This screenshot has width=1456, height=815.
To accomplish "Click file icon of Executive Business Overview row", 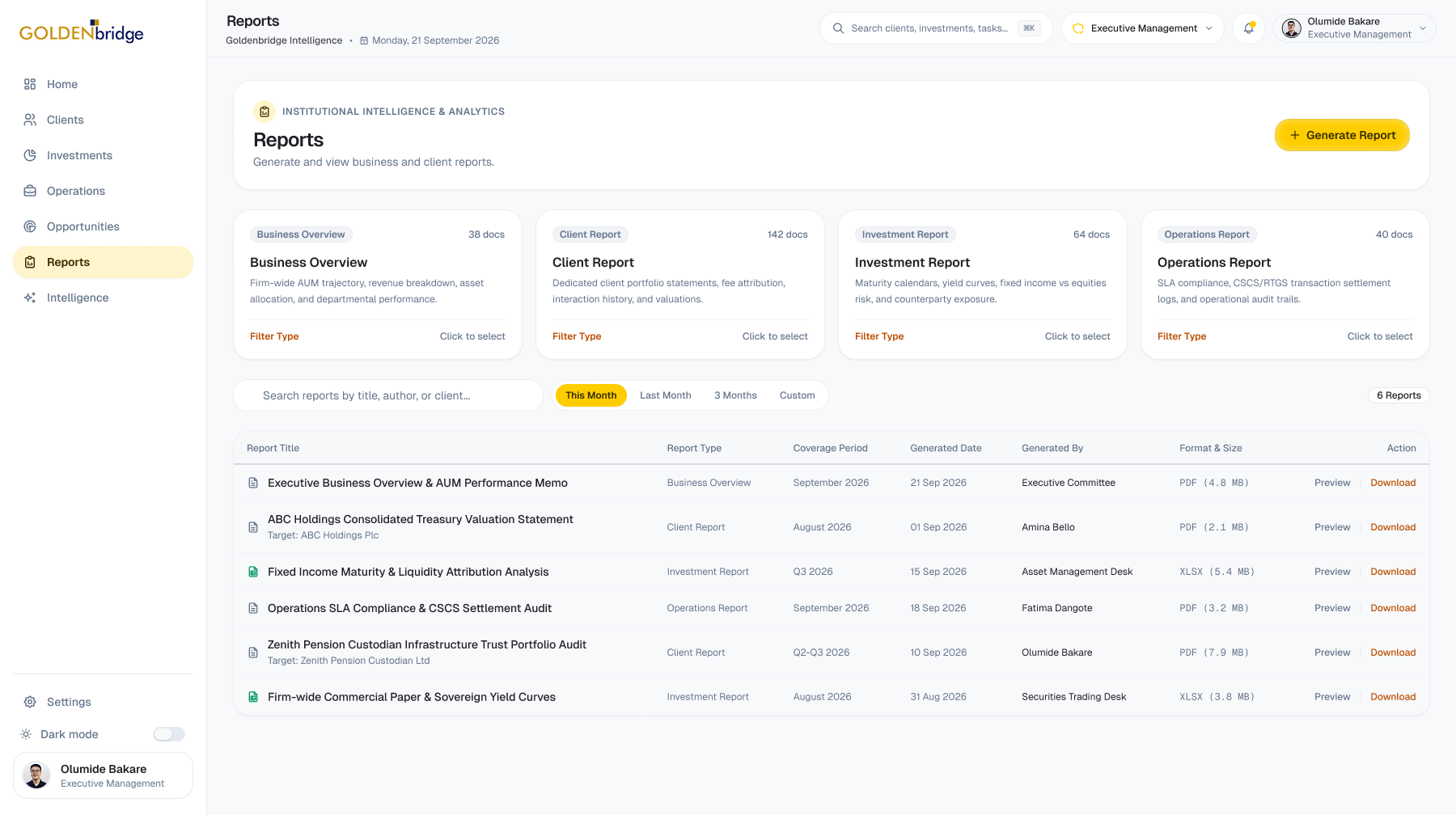I will point(253,483).
